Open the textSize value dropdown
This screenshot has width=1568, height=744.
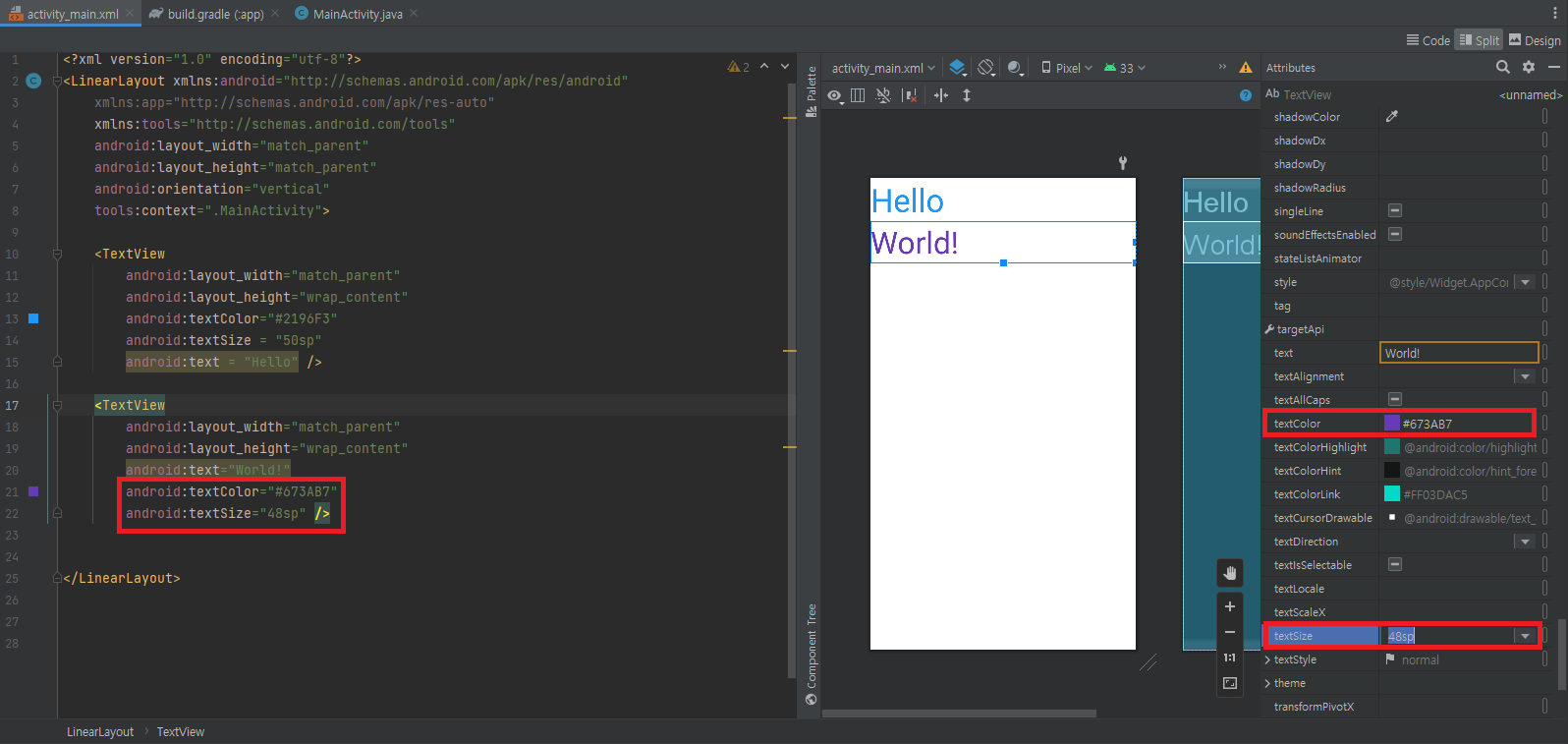click(x=1525, y=636)
